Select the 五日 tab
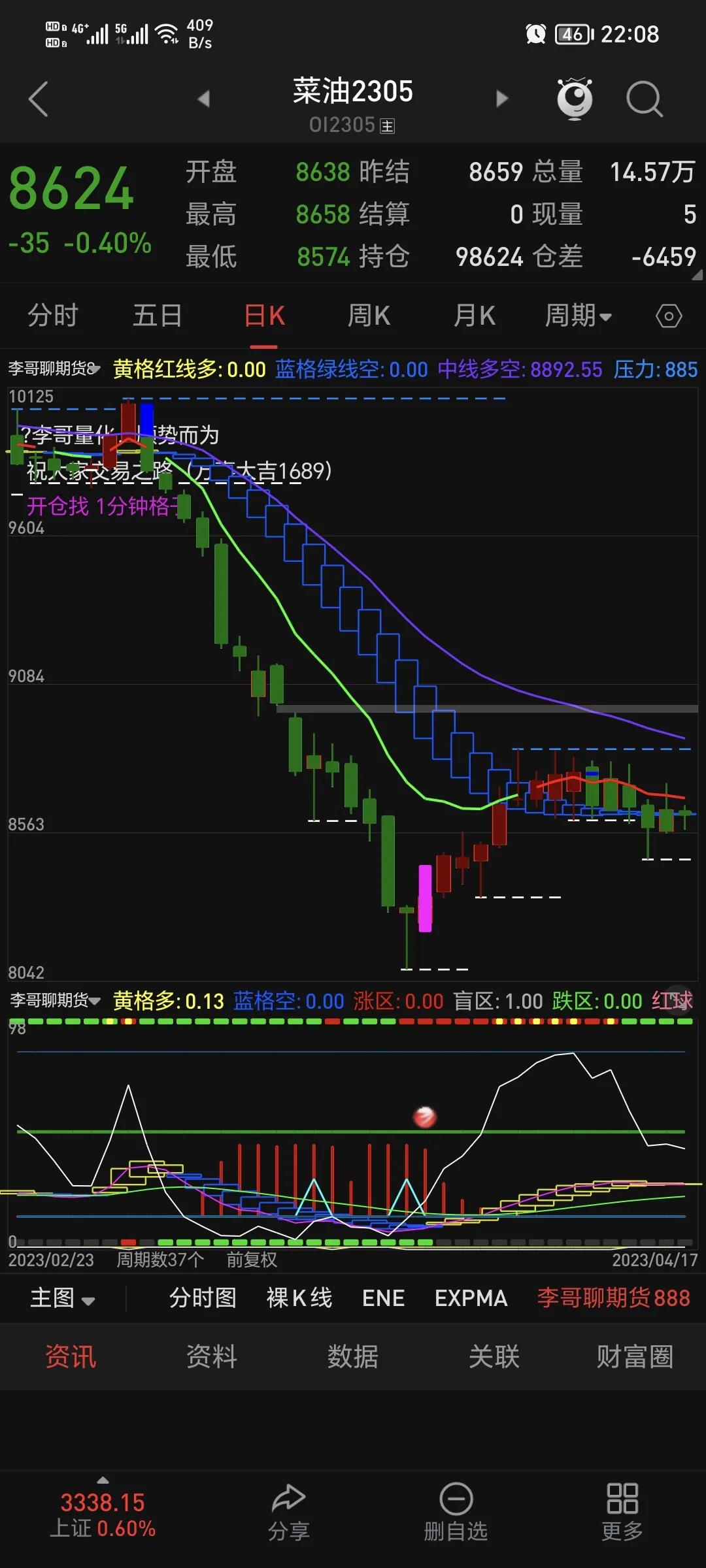Image resolution: width=706 pixels, height=1568 pixels. (x=158, y=316)
